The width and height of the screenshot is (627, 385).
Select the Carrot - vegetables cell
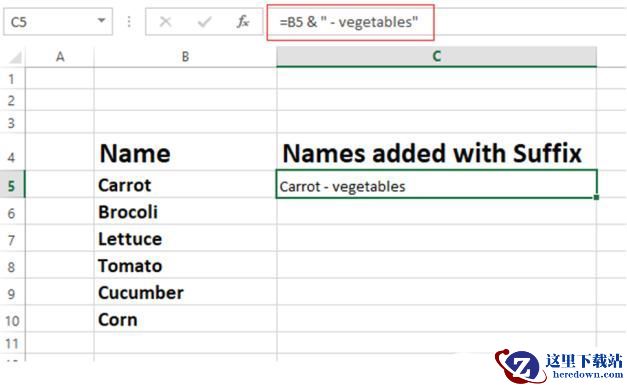point(436,184)
